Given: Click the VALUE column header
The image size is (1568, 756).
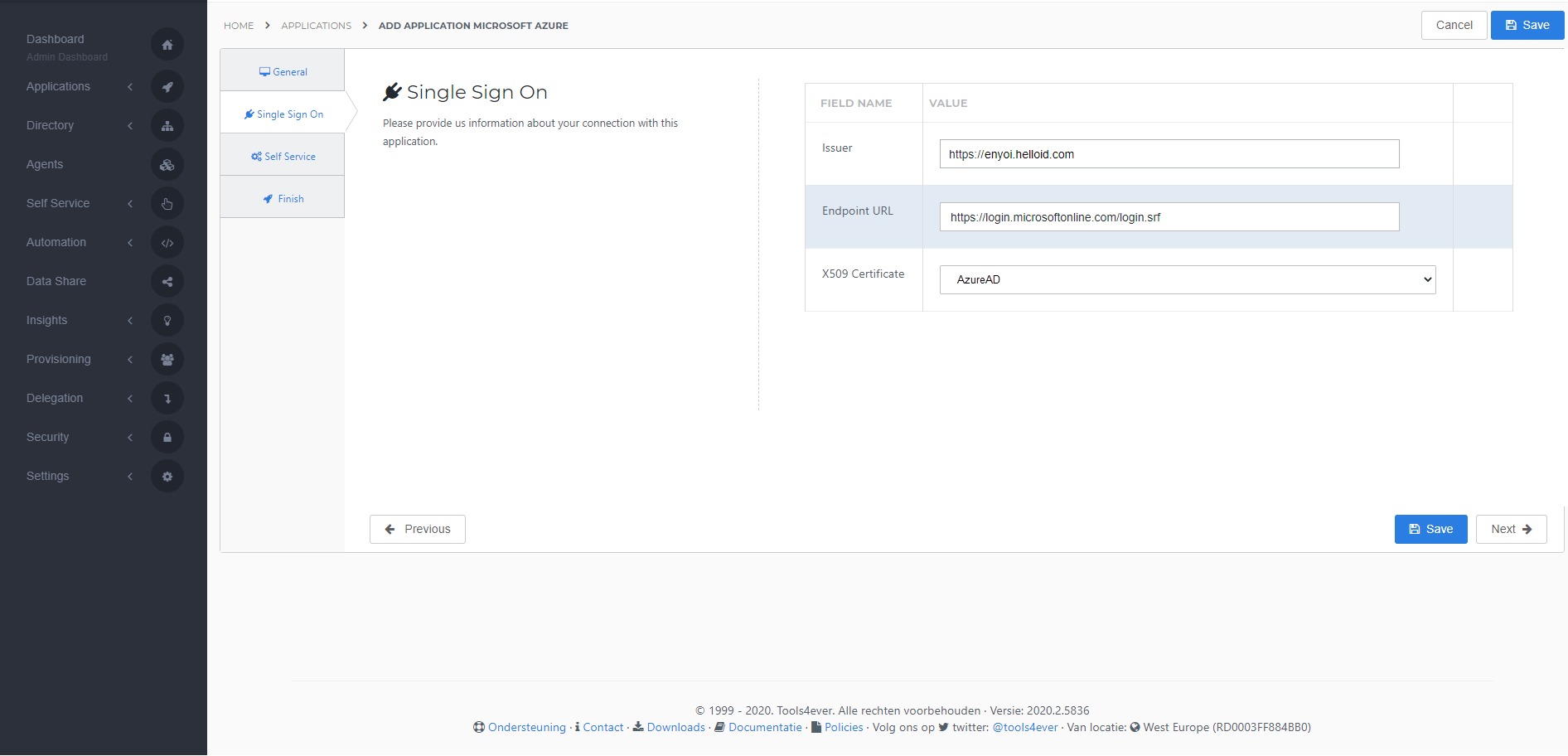Looking at the screenshot, I should click(948, 103).
